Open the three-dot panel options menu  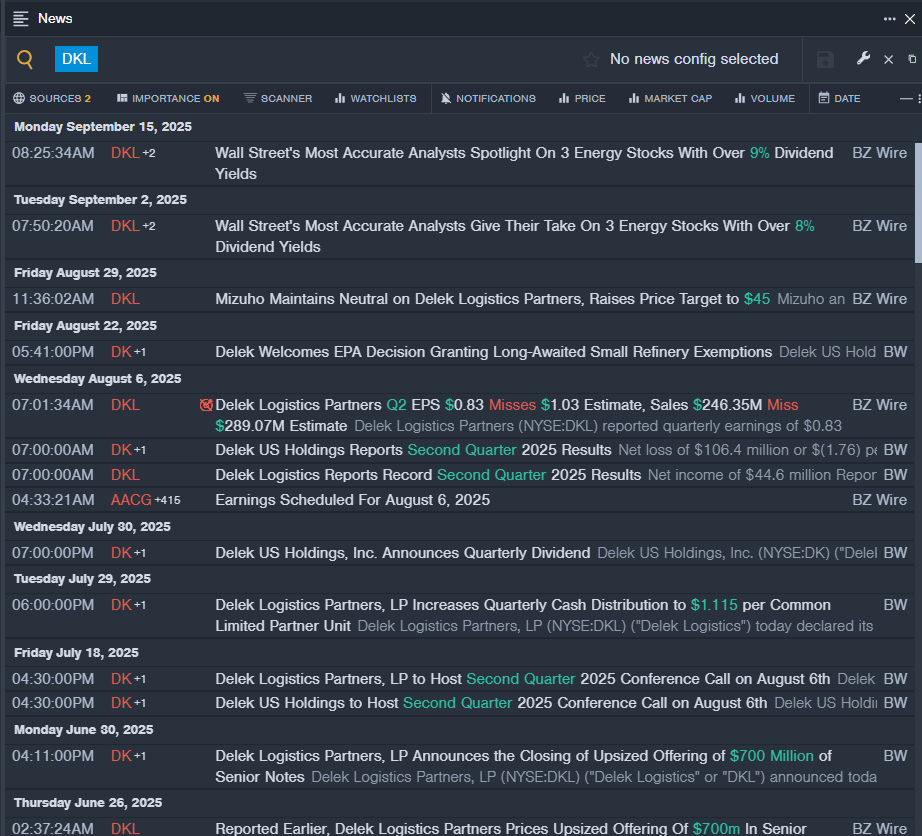pyautogui.click(x=889, y=18)
